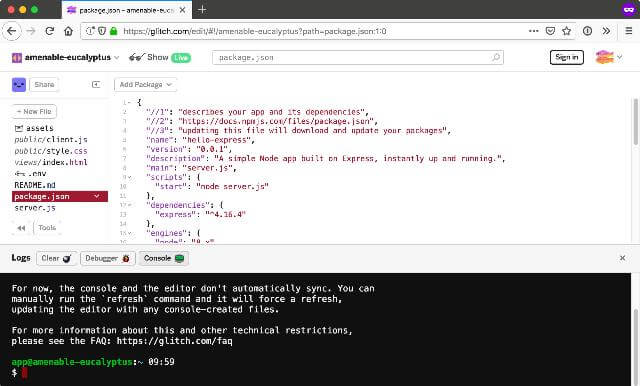Open views/index.html file
The image size is (640, 386).
click(51, 162)
